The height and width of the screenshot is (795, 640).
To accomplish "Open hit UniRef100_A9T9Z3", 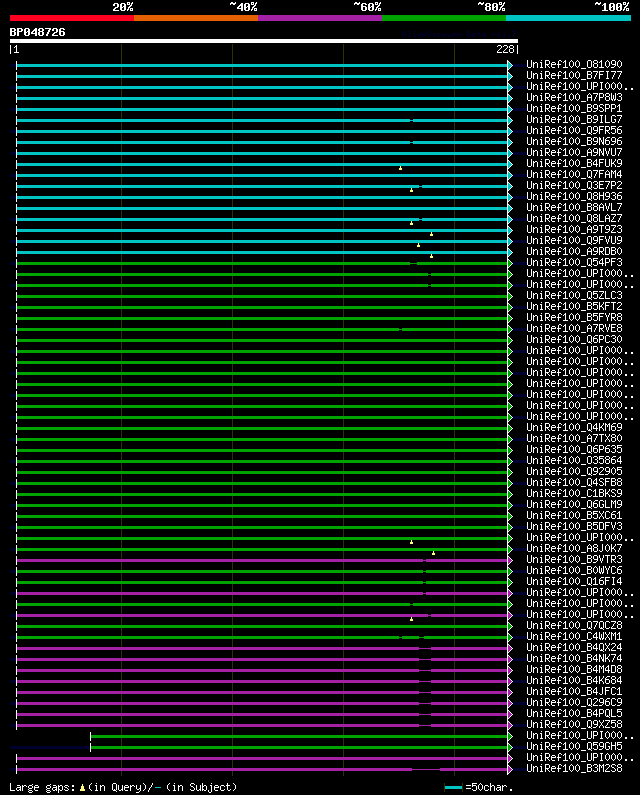I will click(x=574, y=230).
